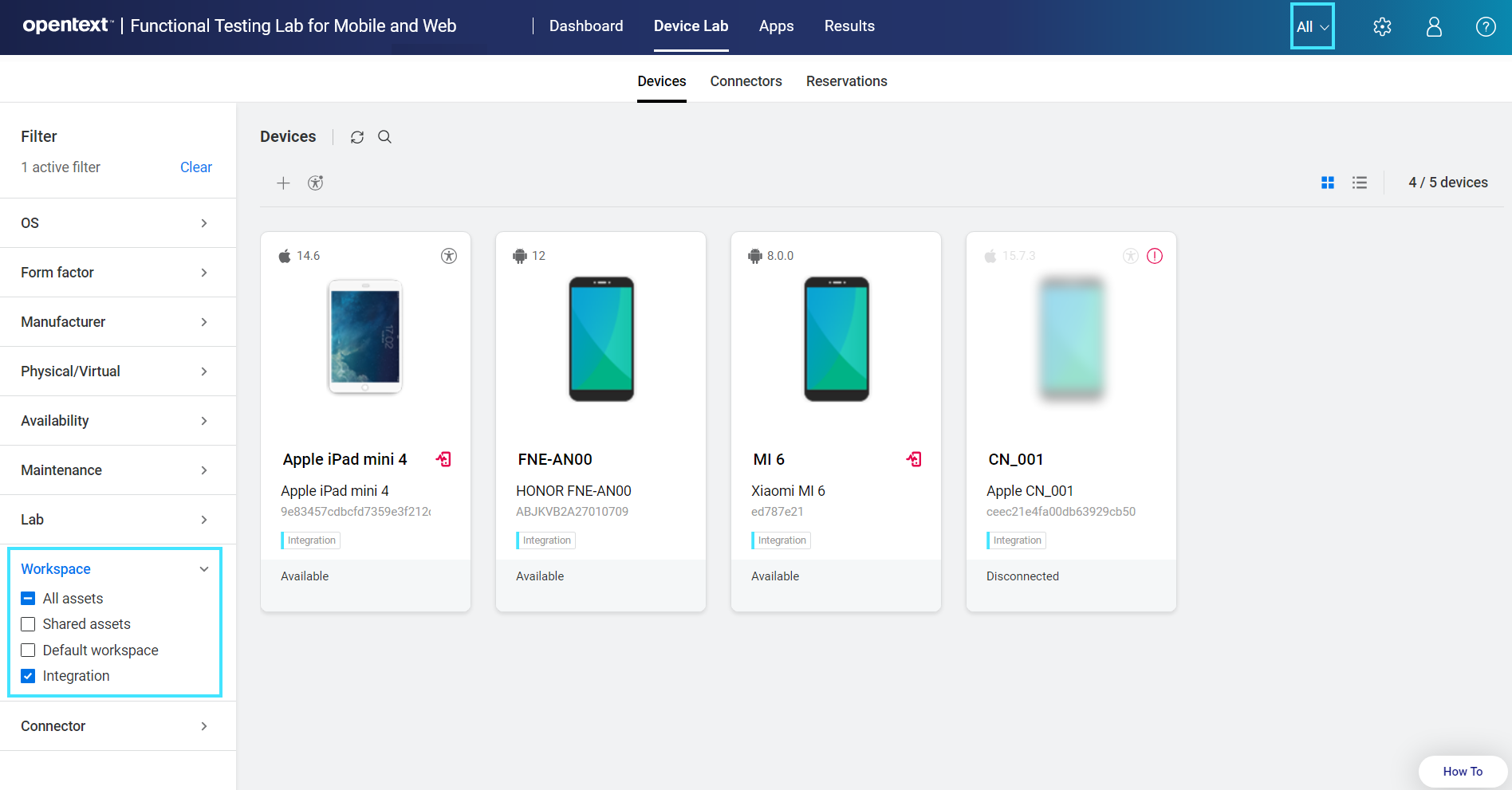Open the device search icon
The image size is (1512, 790).
point(384,137)
